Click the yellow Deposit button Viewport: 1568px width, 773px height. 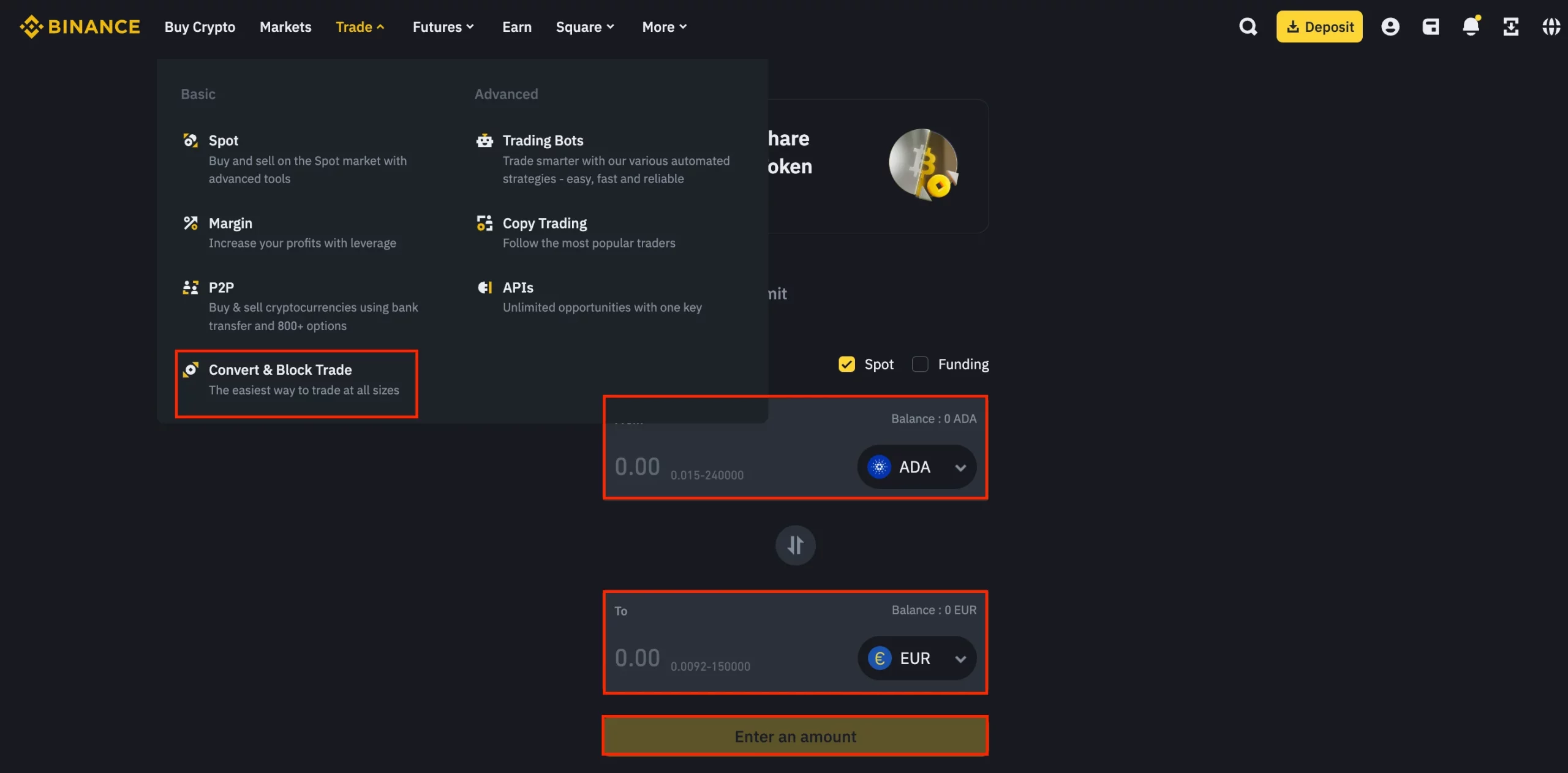pos(1319,27)
